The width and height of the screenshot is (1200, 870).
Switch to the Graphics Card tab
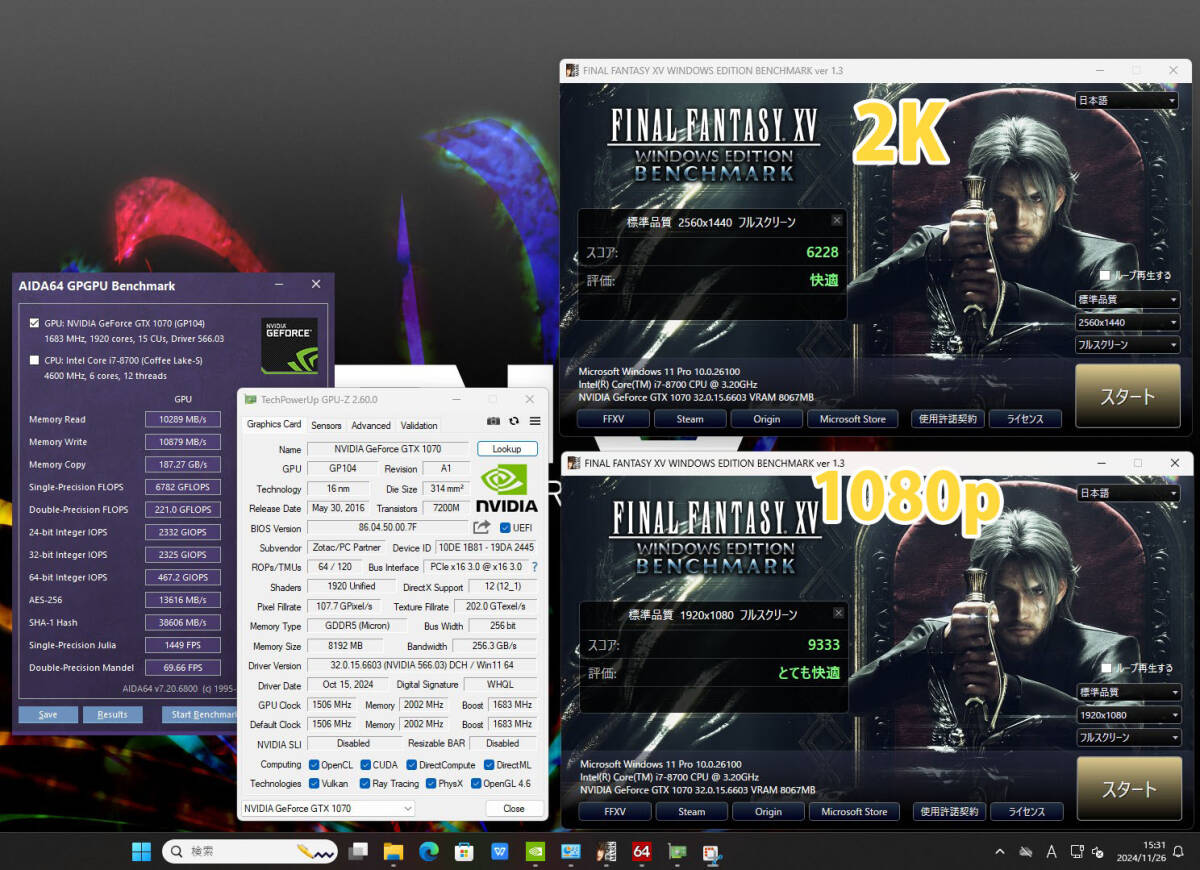[x=274, y=424]
